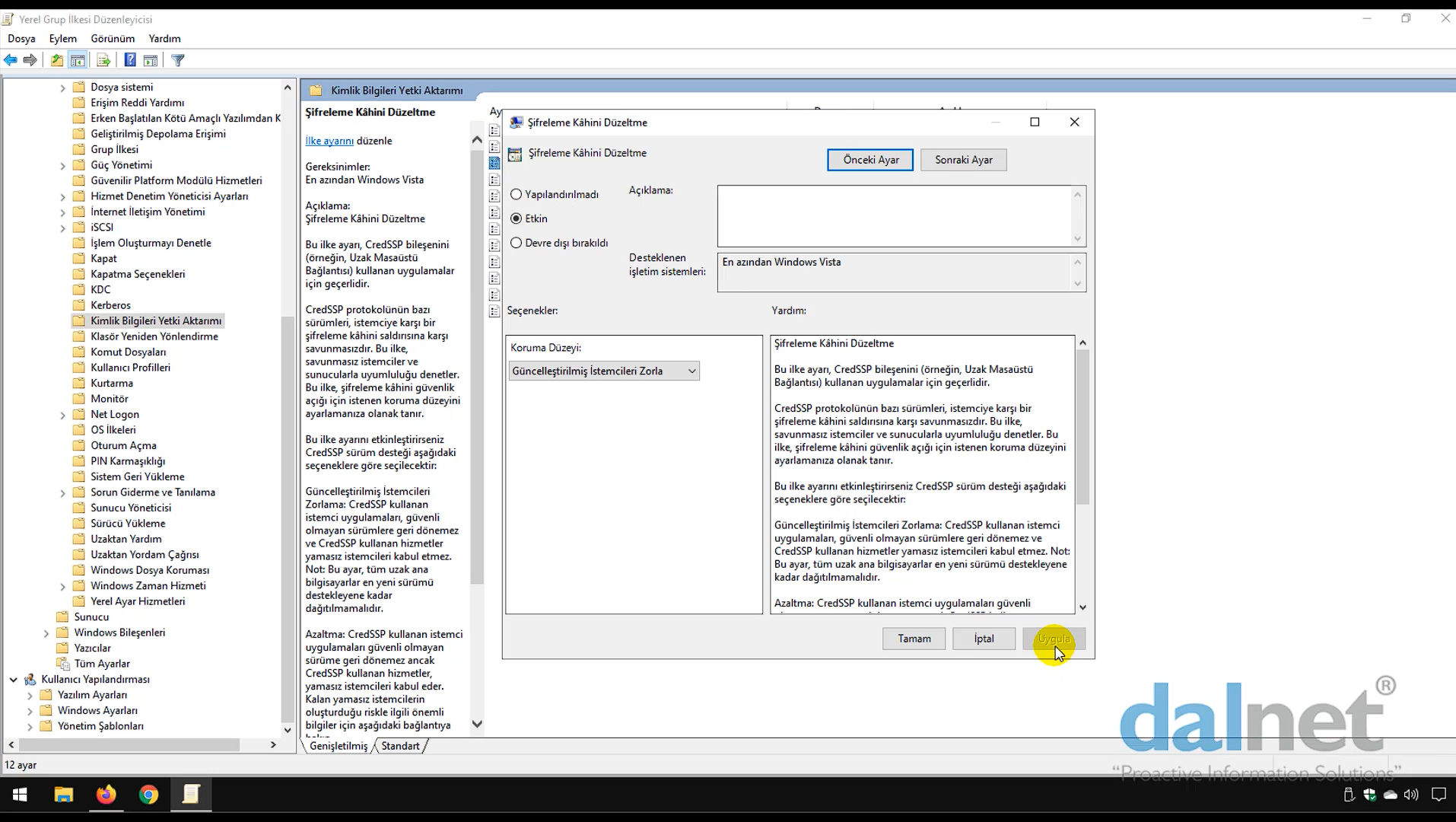This screenshot has width=1456, height=822.
Task: Open the Dosya menu
Action: (21, 38)
